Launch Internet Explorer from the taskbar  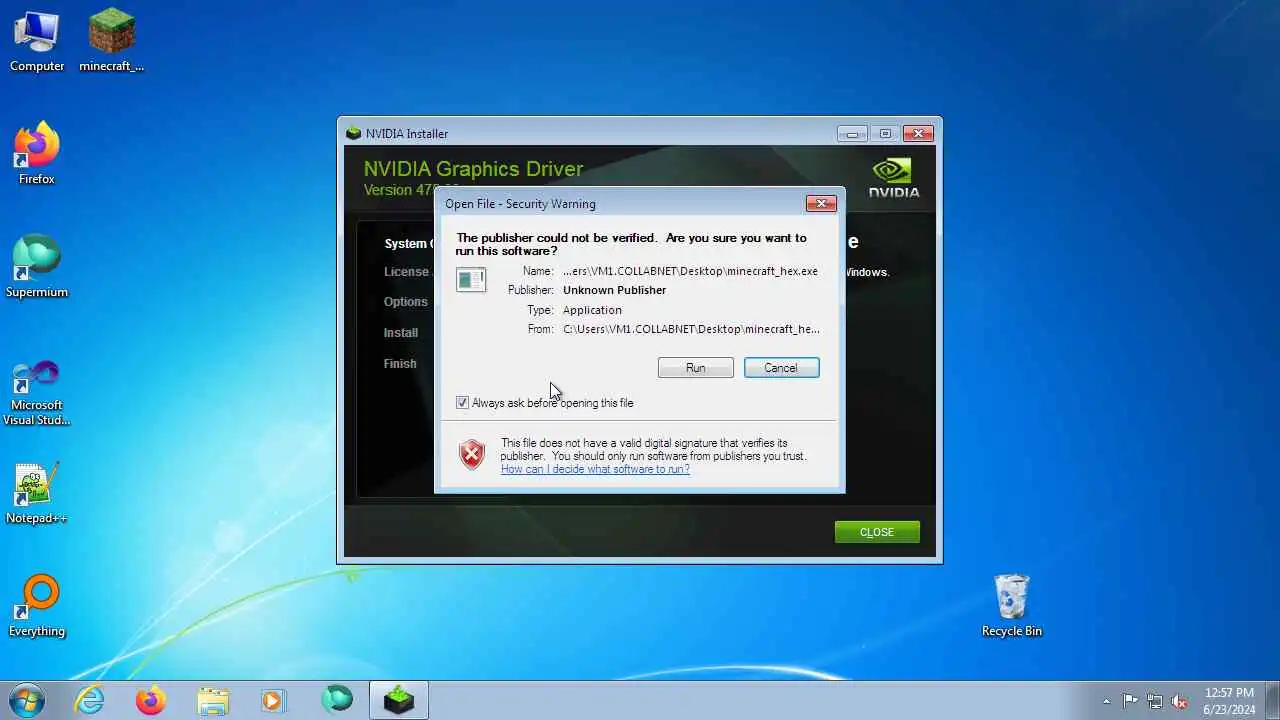click(90, 701)
